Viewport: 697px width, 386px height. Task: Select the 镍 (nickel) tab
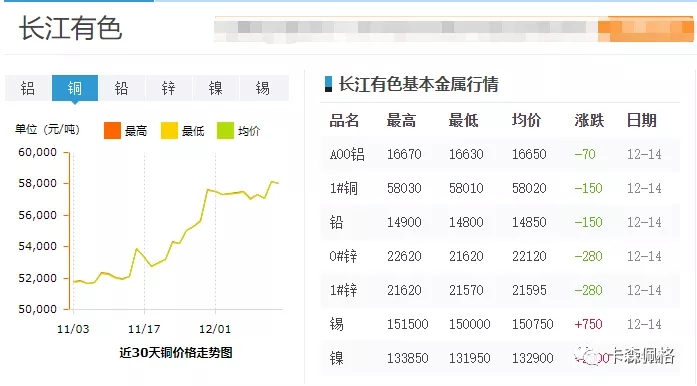click(x=216, y=88)
